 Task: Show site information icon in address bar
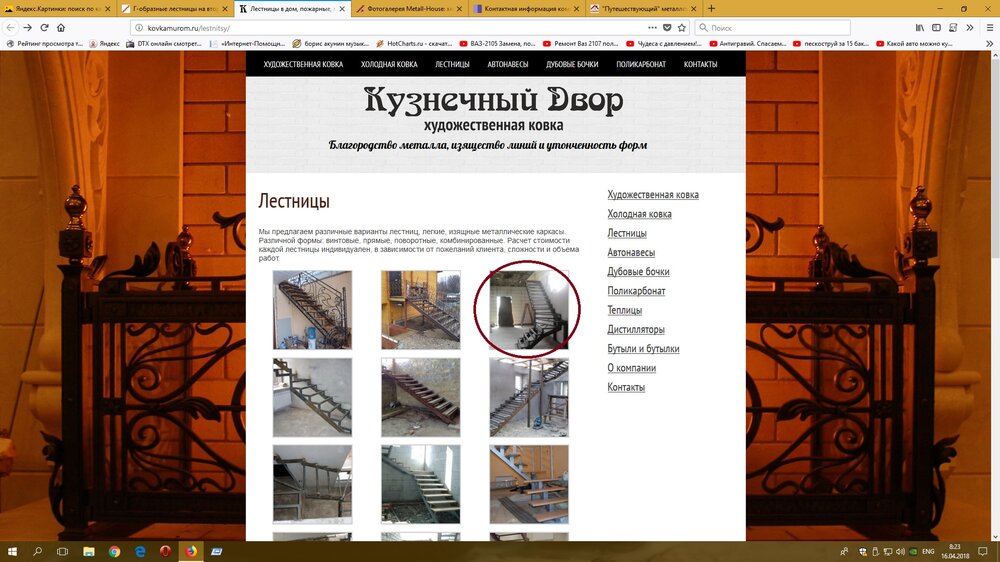(x=138, y=28)
